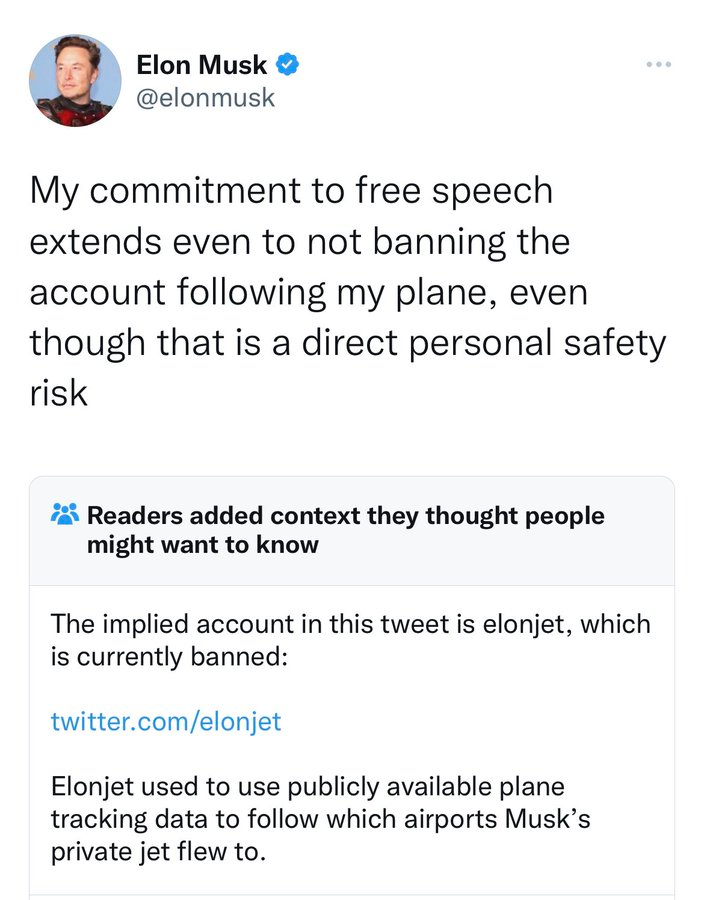This screenshot has height=900, width=704.
Task: Open Elon Musk's profile picture
Action: pyautogui.click(x=75, y=81)
